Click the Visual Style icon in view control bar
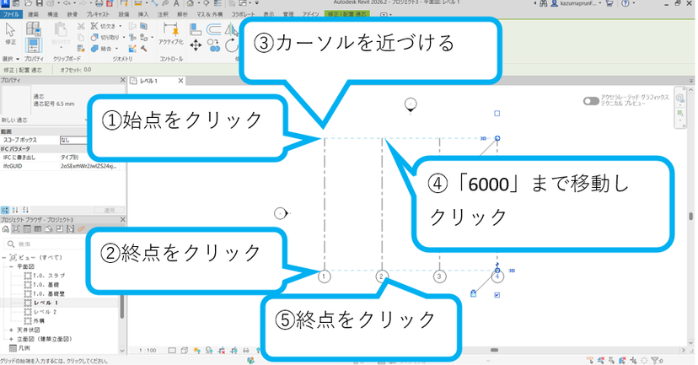698x365 pixels. click(x=184, y=350)
